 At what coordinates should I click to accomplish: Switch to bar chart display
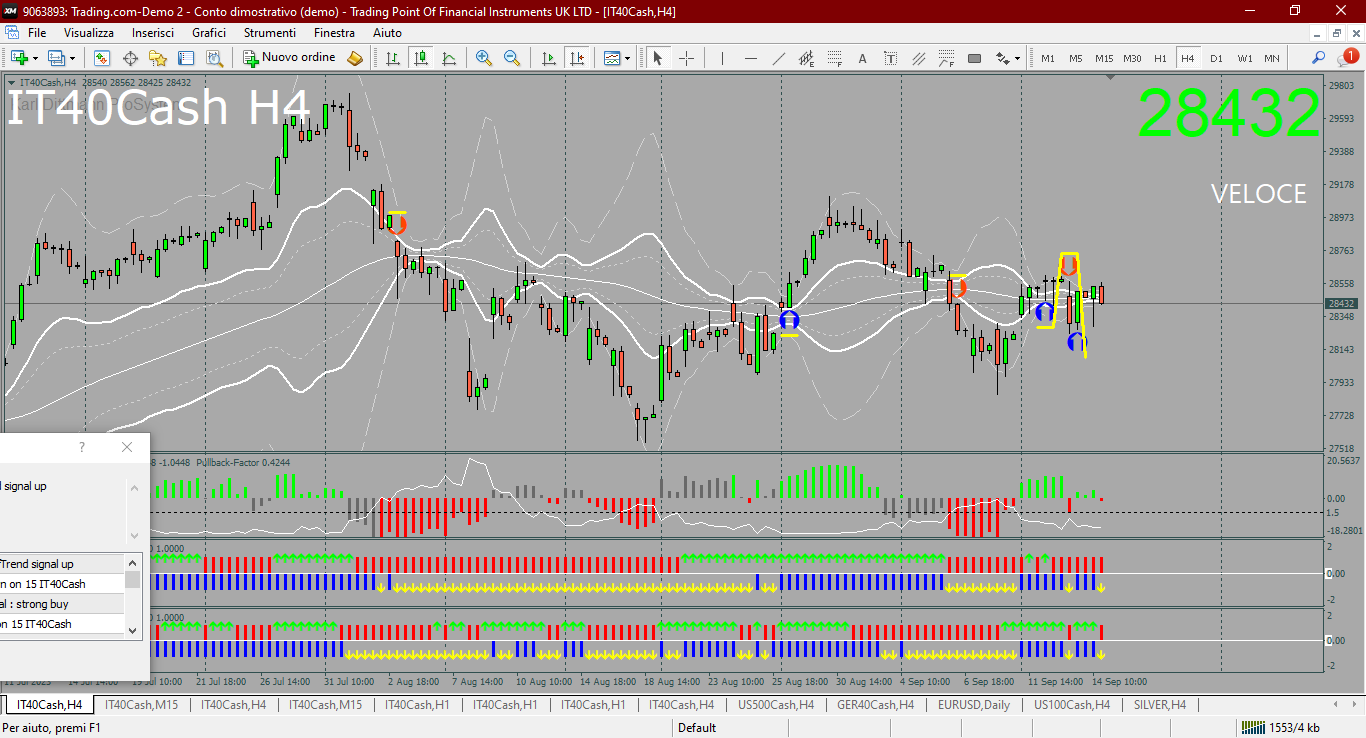pos(393,58)
